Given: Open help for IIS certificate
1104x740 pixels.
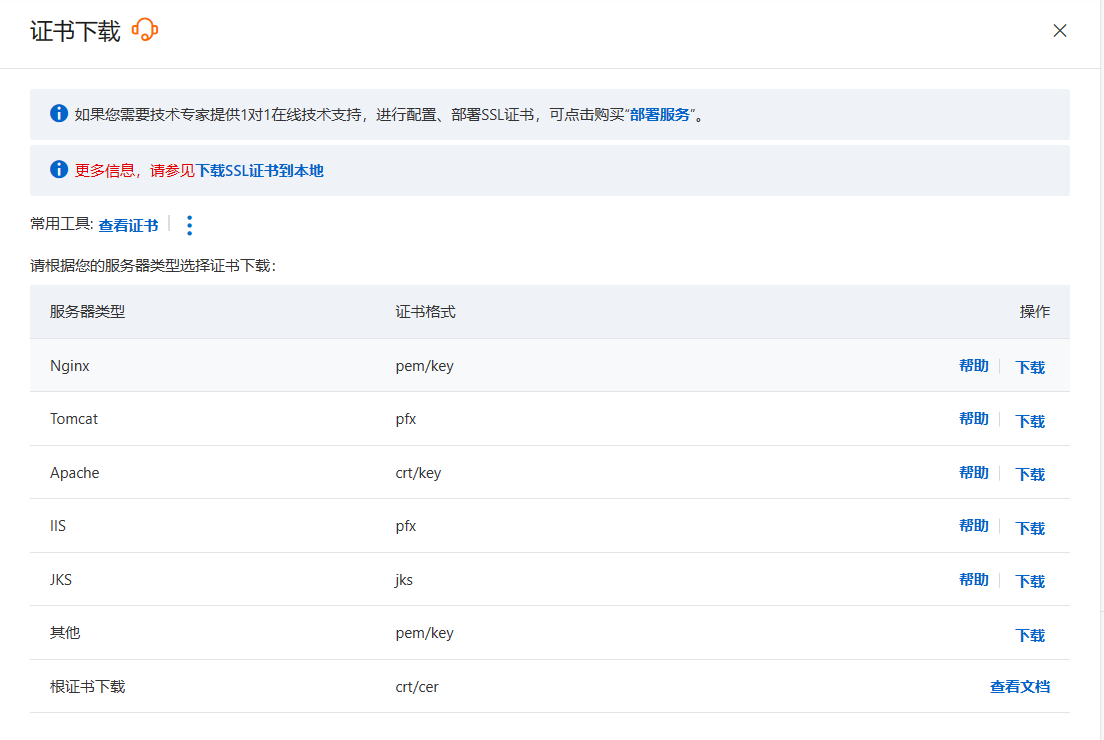Looking at the screenshot, I should [973, 526].
